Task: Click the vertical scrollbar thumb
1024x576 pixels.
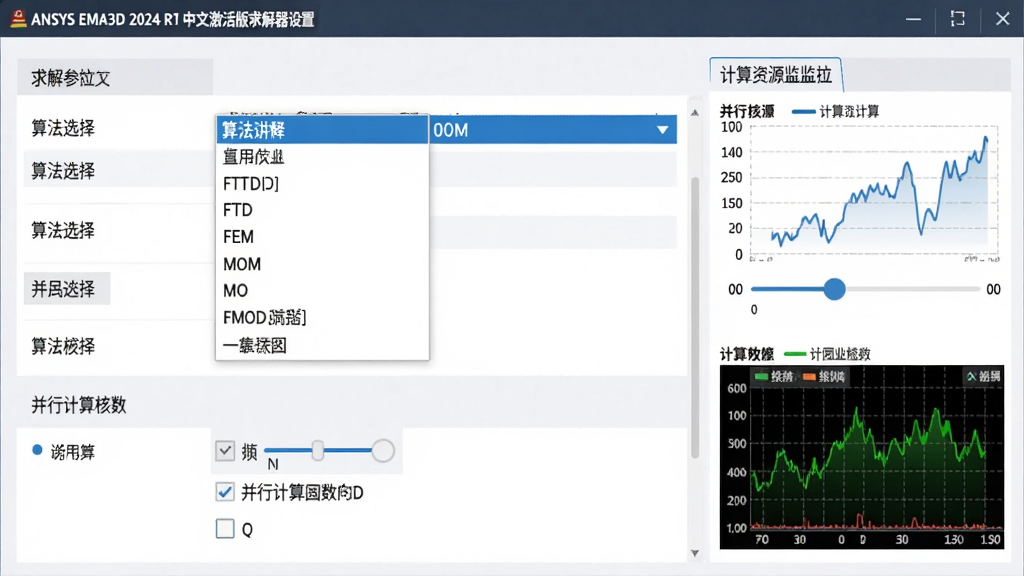Action: (695, 317)
